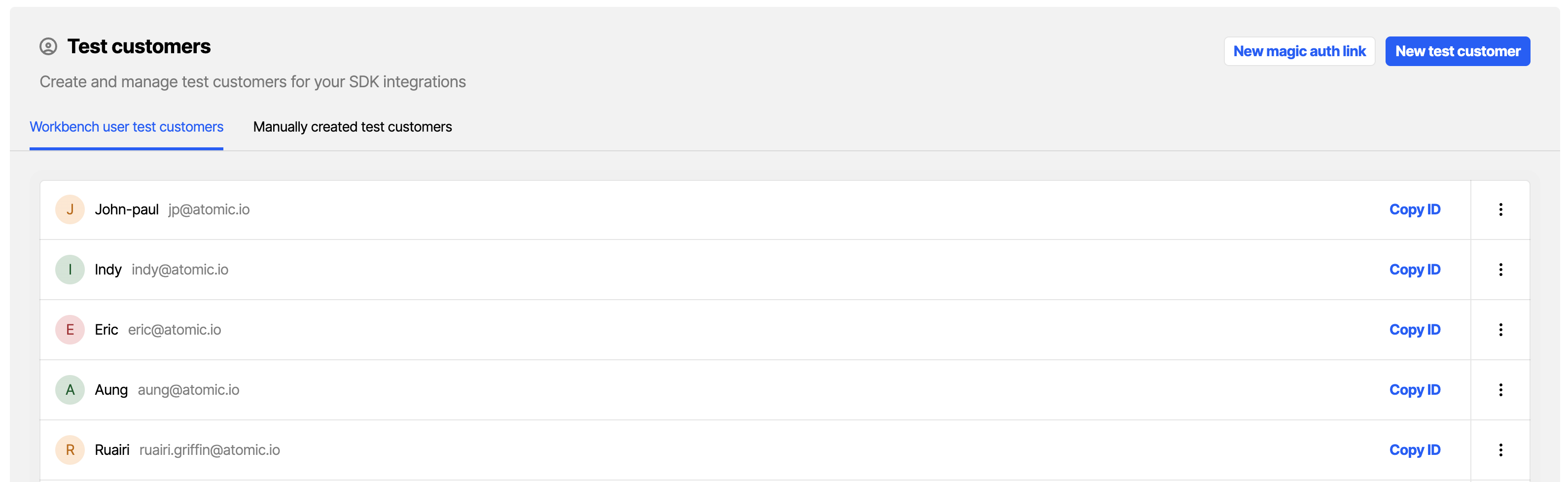Generate a New magic auth link
Image resolution: width=1568 pixels, height=482 pixels.
click(x=1300, y=51)
